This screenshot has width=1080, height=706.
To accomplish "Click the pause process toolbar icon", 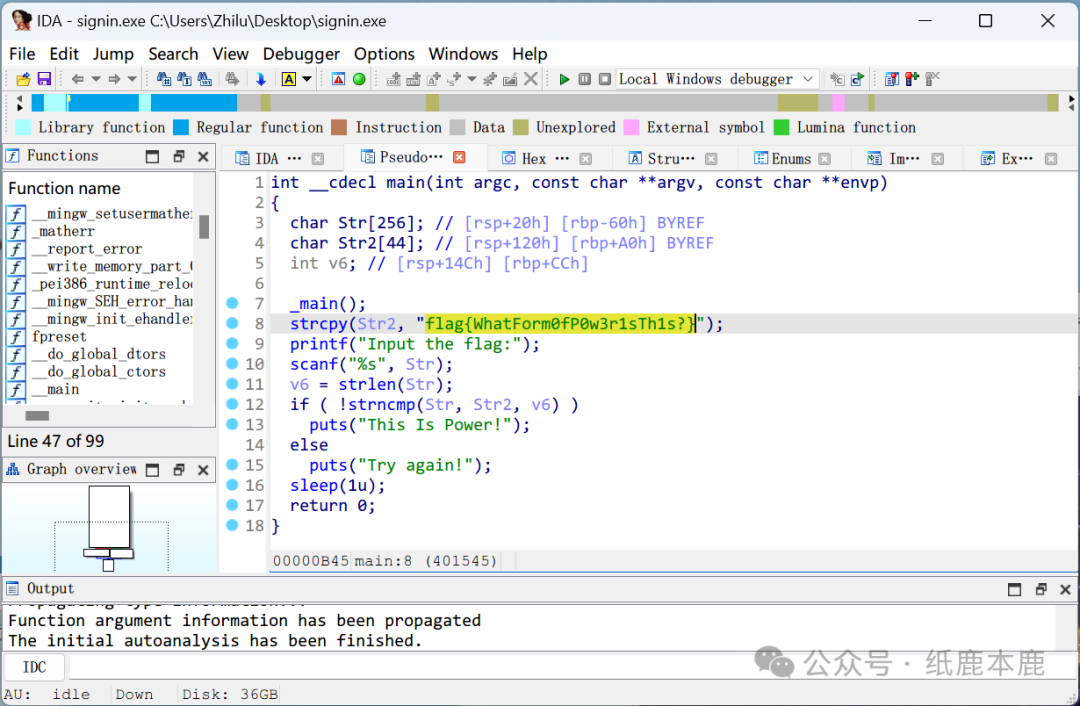I will 585,79.
